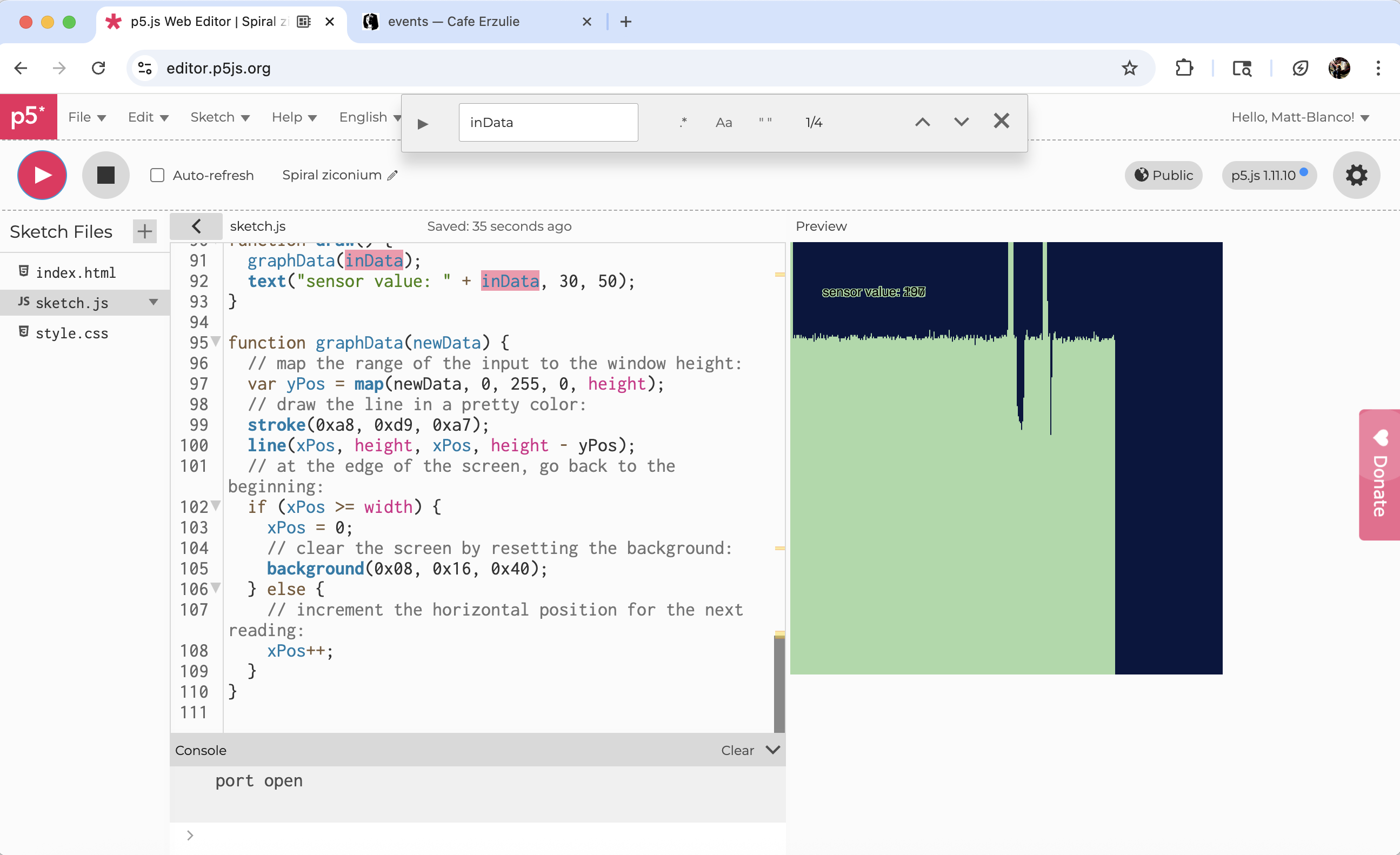Toggle whole word search option
The height and width of the screenshot is (855, 1400).
[765, 122]
